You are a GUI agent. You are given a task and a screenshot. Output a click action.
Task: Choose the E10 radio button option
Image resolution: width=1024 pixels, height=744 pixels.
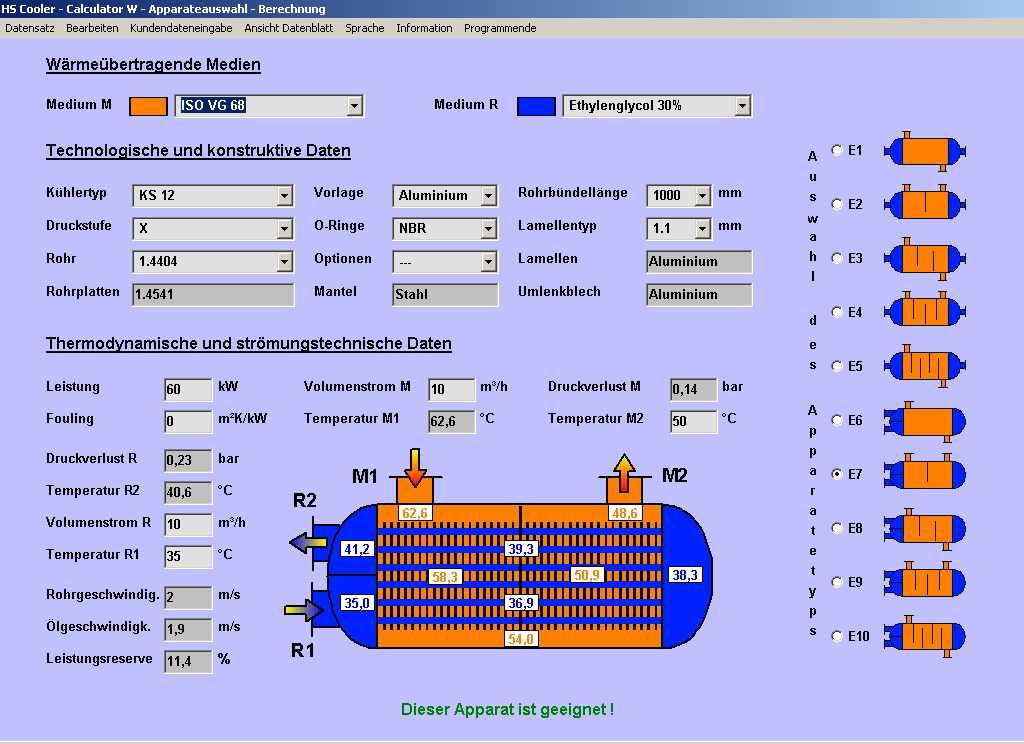837,637
